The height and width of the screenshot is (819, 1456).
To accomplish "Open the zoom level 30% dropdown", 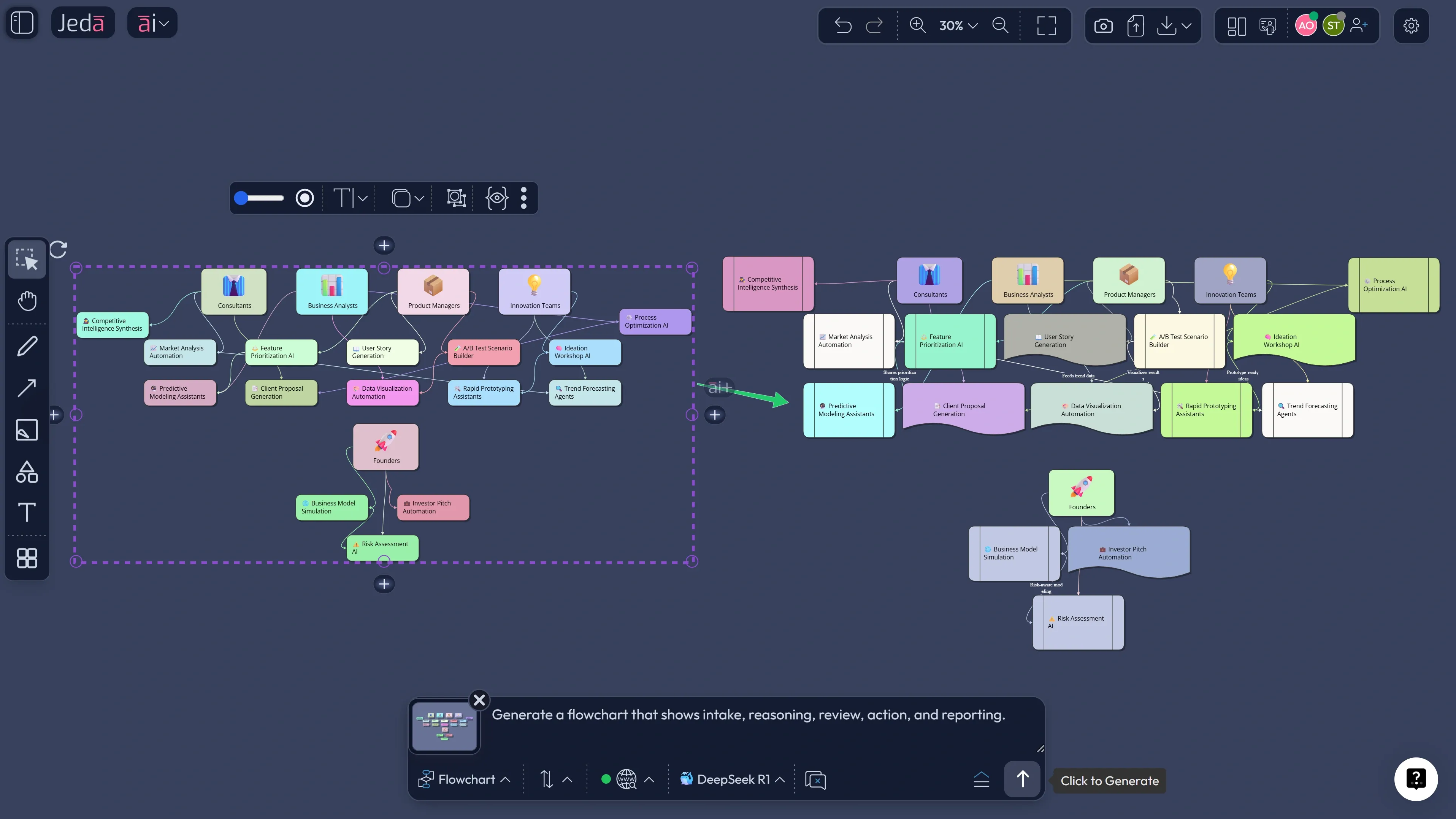I will coord(955,25).
